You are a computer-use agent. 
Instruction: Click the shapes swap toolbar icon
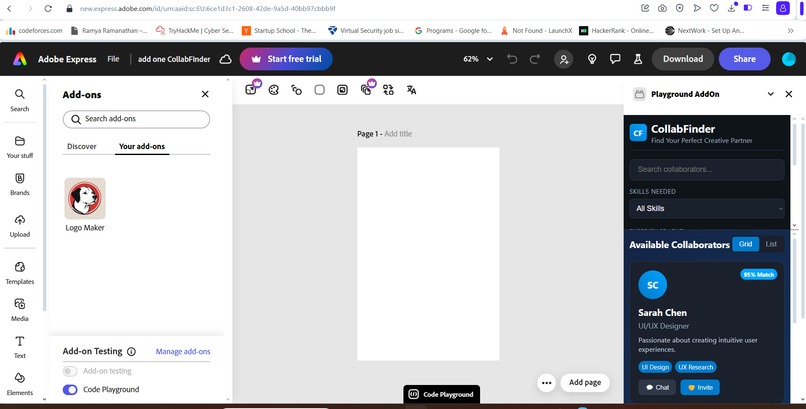297,90
